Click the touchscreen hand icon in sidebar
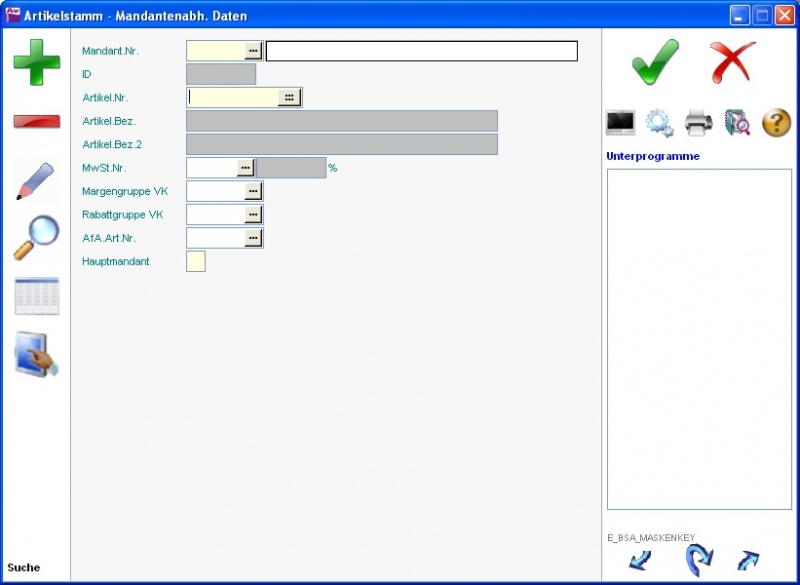The image size is (800, 585). coord(36,354)
